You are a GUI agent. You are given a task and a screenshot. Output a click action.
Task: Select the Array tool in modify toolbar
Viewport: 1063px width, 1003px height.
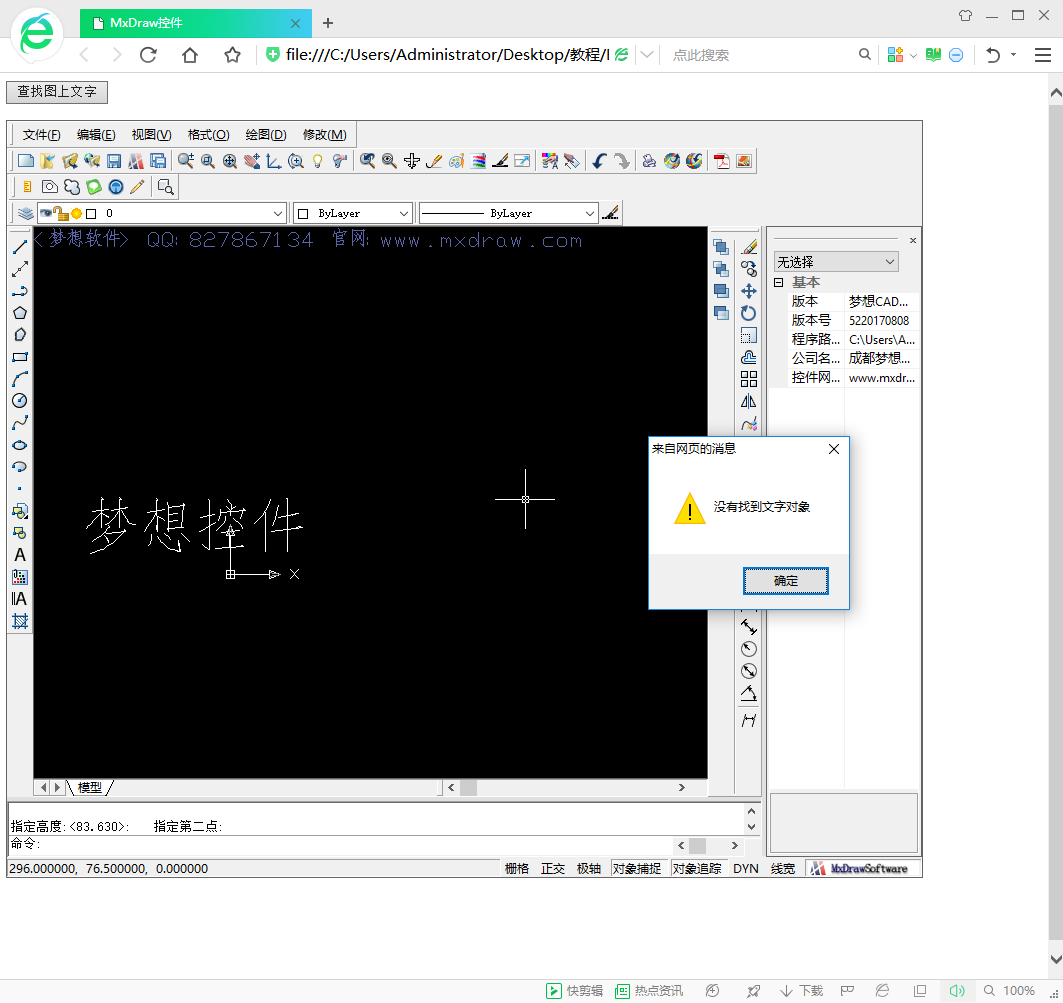[x=748, y=379]
